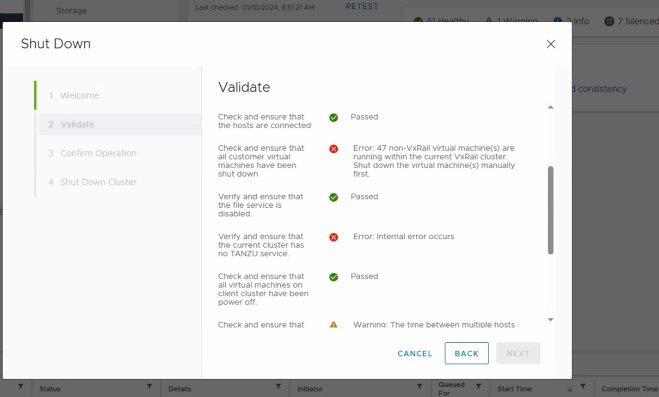Select the Validate step in wizard

120,124
